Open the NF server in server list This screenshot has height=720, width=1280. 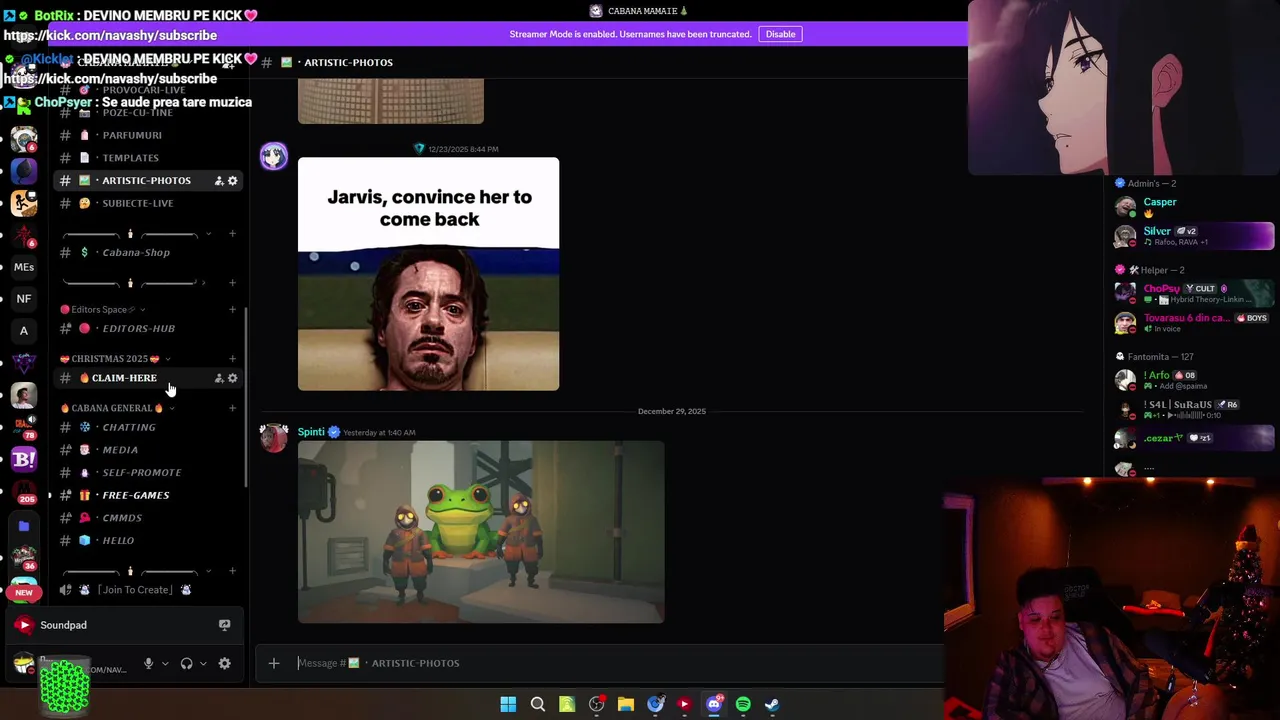click(24, 299)
